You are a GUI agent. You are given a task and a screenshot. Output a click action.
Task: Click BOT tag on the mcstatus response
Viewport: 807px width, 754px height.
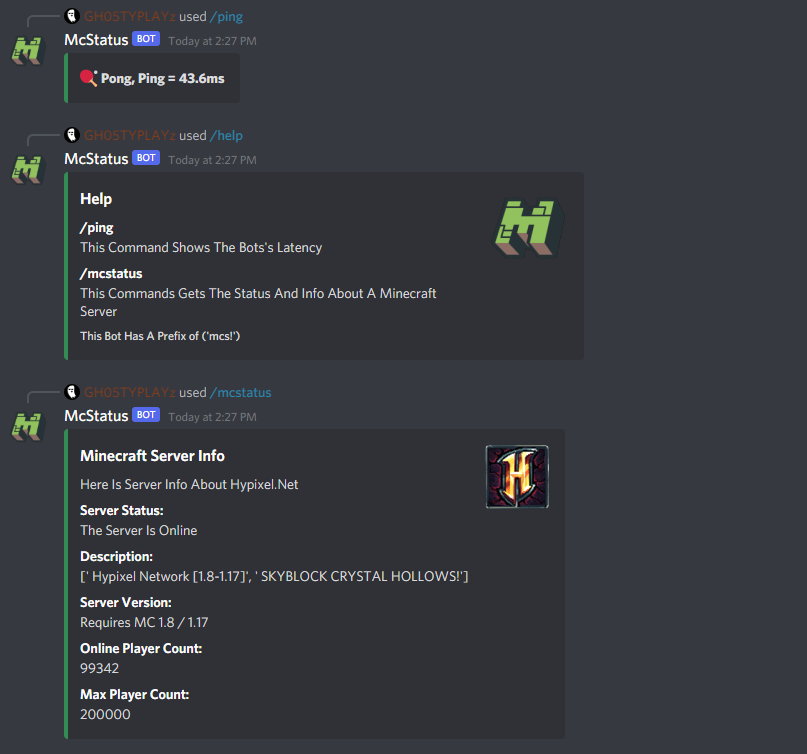(146, 415)
